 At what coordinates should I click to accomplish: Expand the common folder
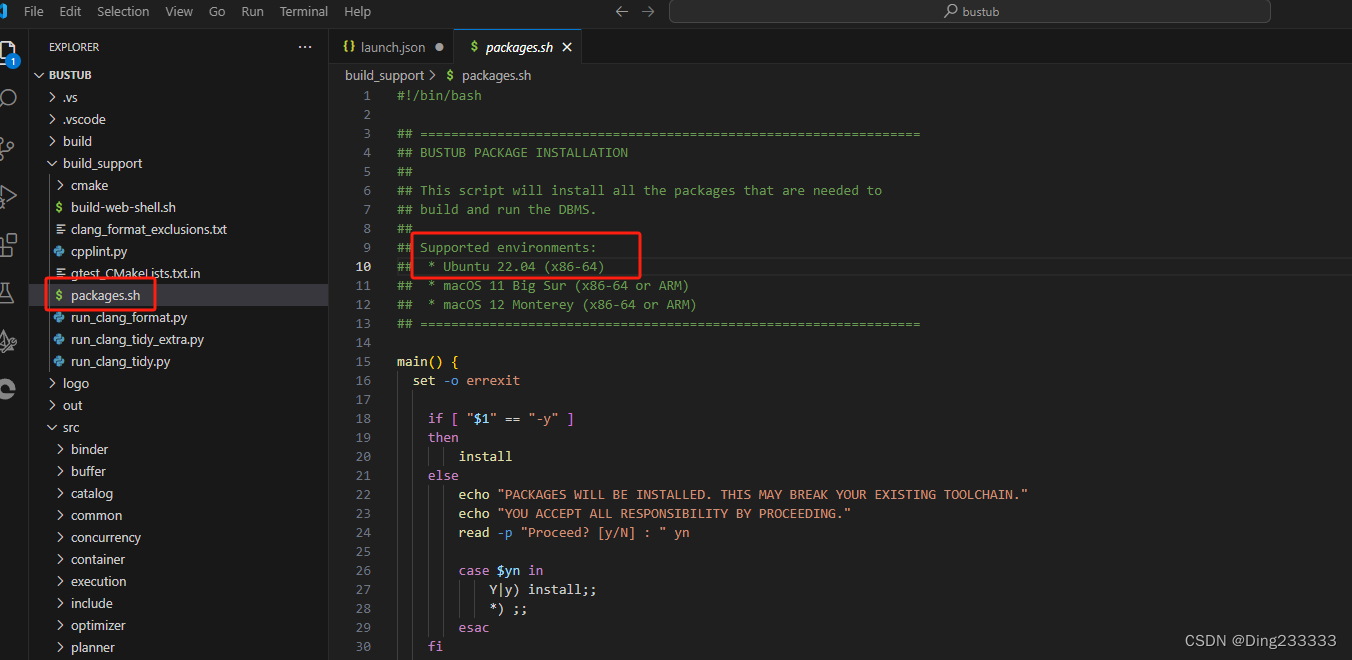pyautogui.click(x=96, y=515)
